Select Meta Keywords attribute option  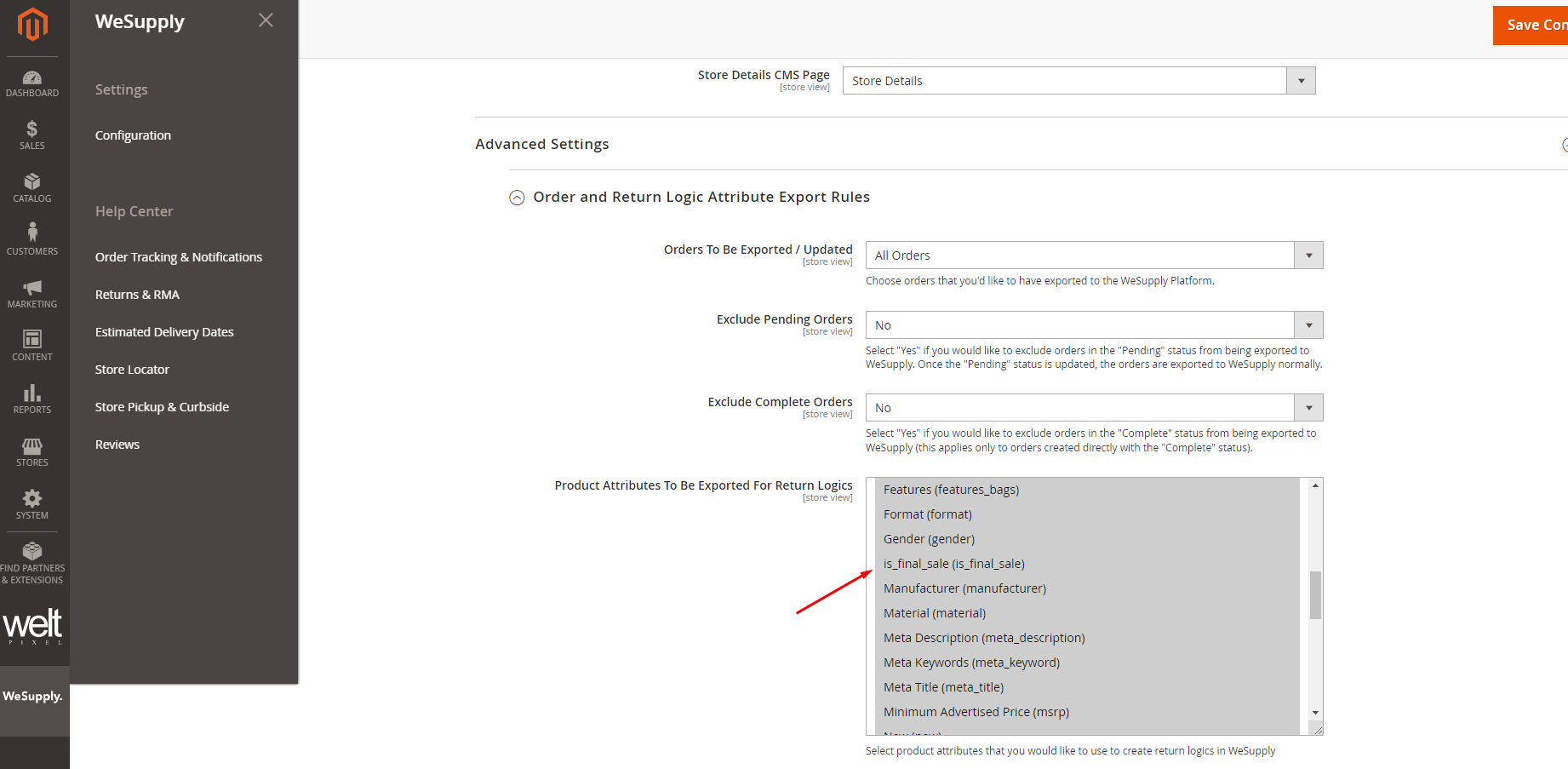(1087, 663)
